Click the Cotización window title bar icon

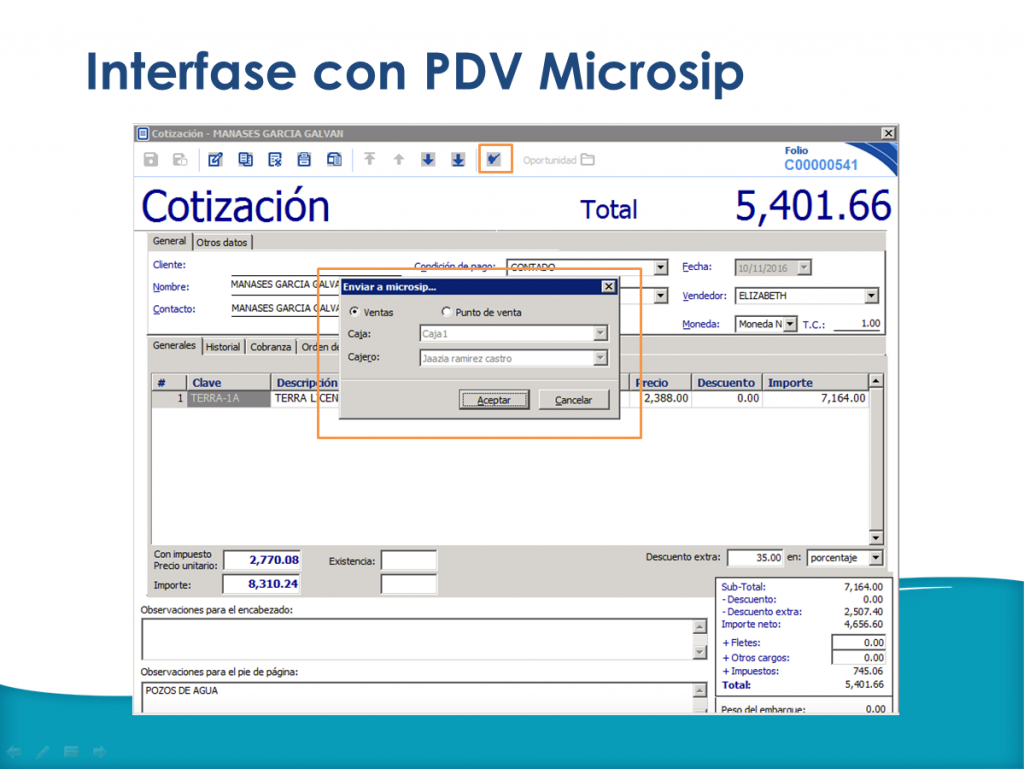(143, 134)
